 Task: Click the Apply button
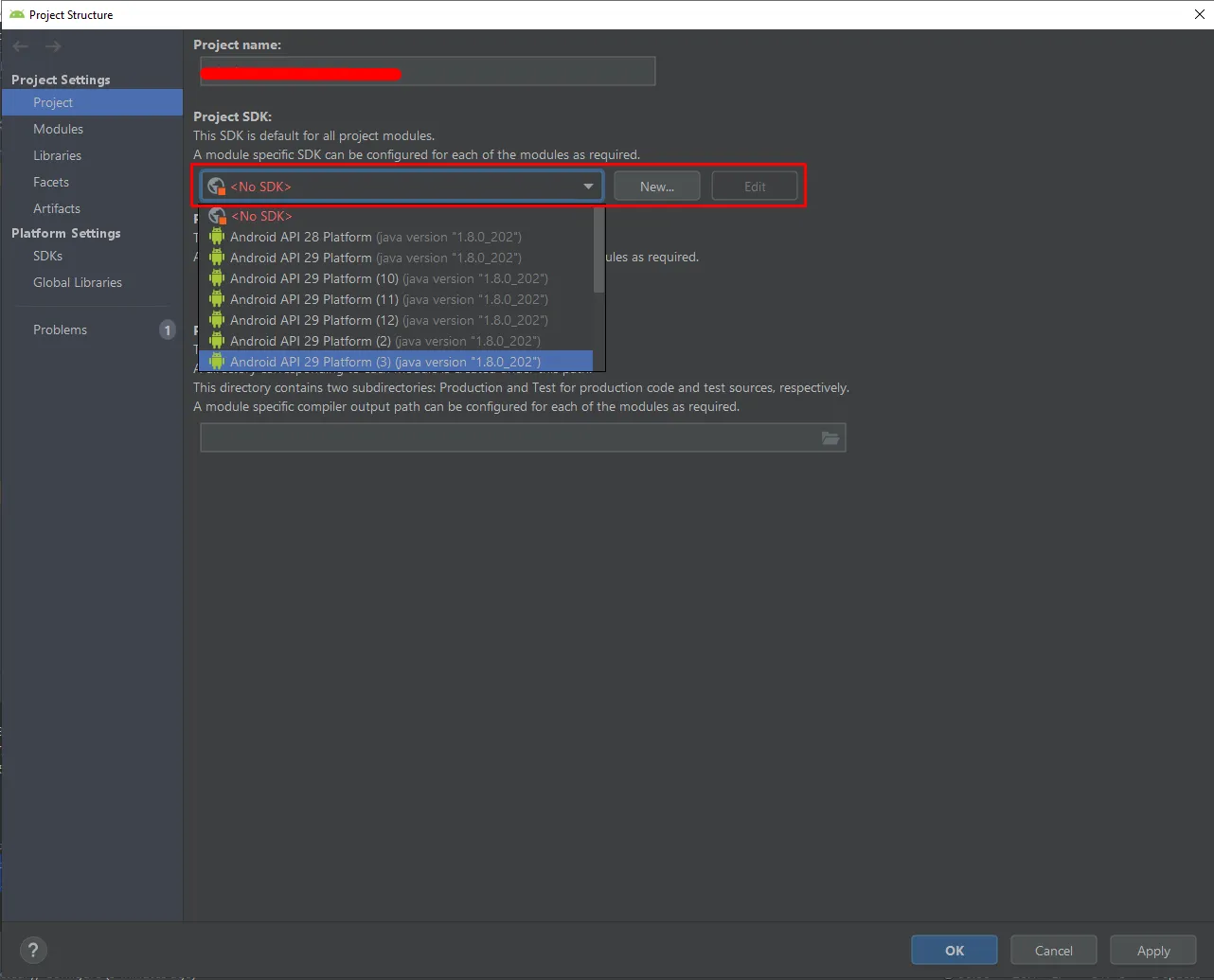click(x=1153, y=951)
